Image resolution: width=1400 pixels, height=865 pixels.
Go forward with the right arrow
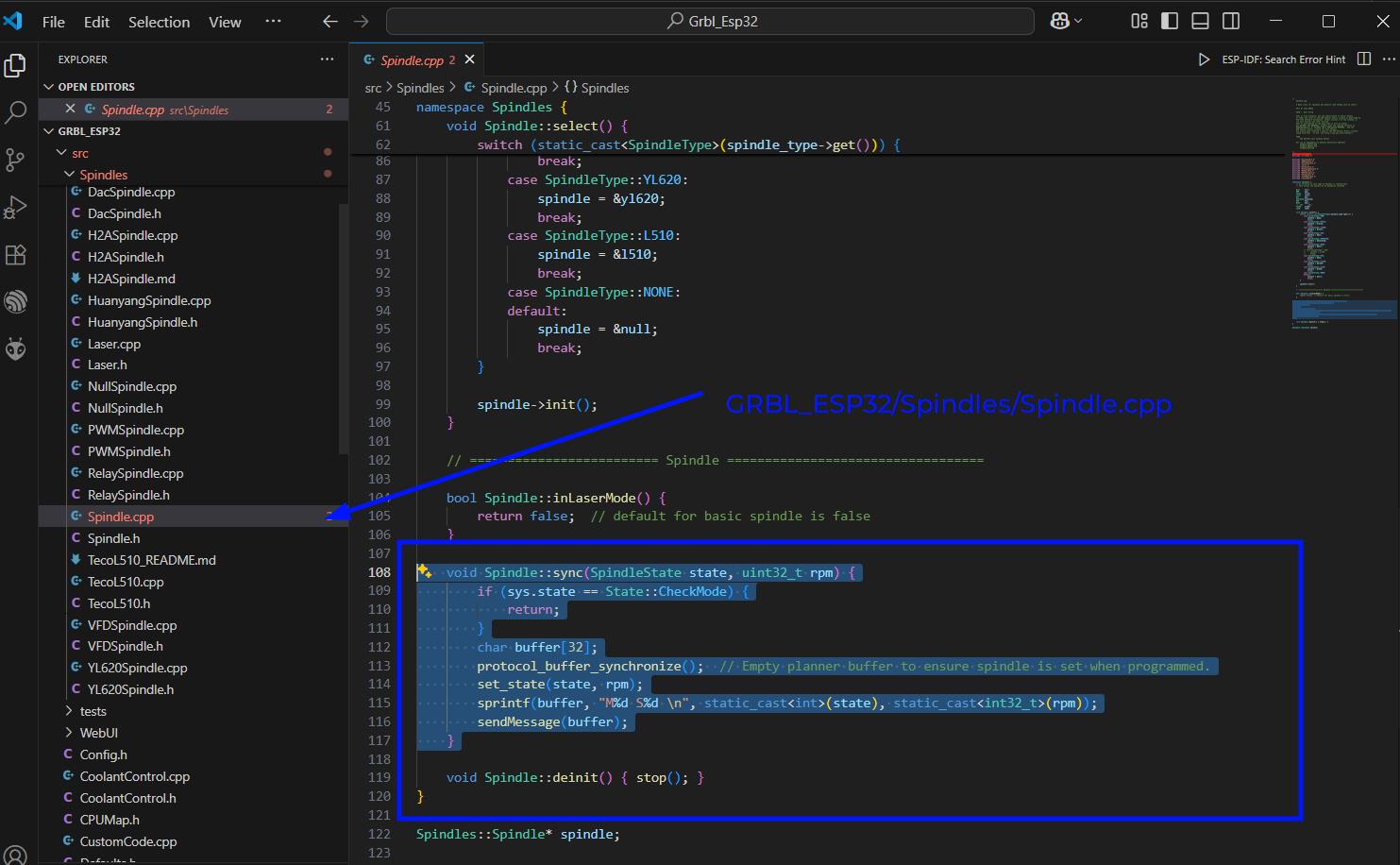tap(361, 21)
